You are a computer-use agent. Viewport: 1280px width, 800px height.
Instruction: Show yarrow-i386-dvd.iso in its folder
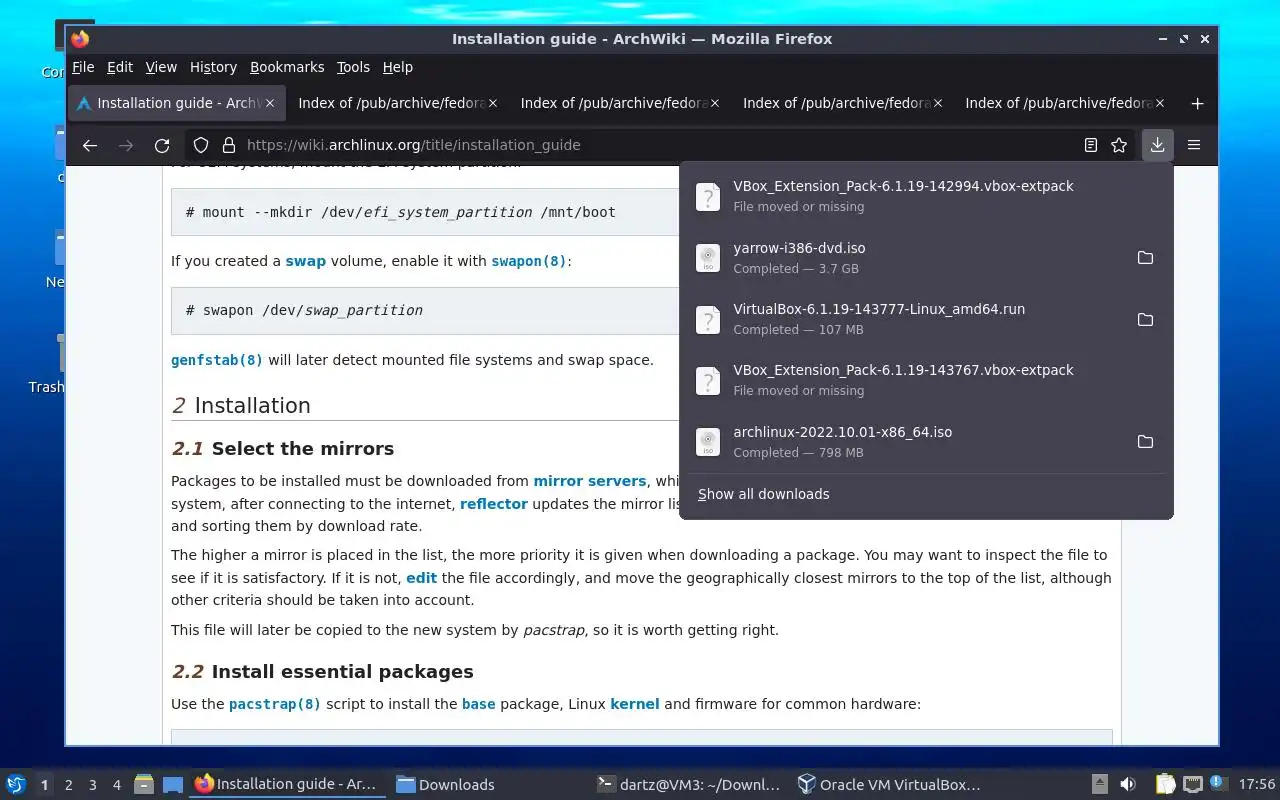(1145, 258)
